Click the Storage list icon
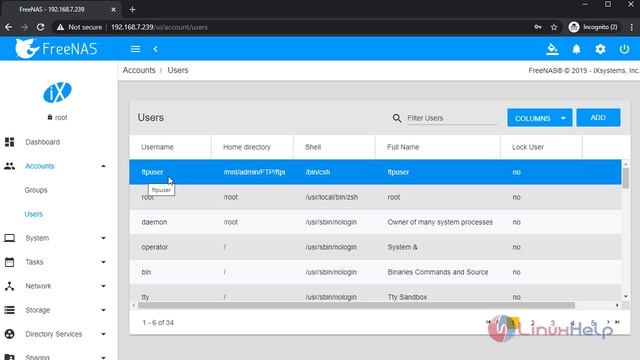The image size is (640, 360). [9, 310]
